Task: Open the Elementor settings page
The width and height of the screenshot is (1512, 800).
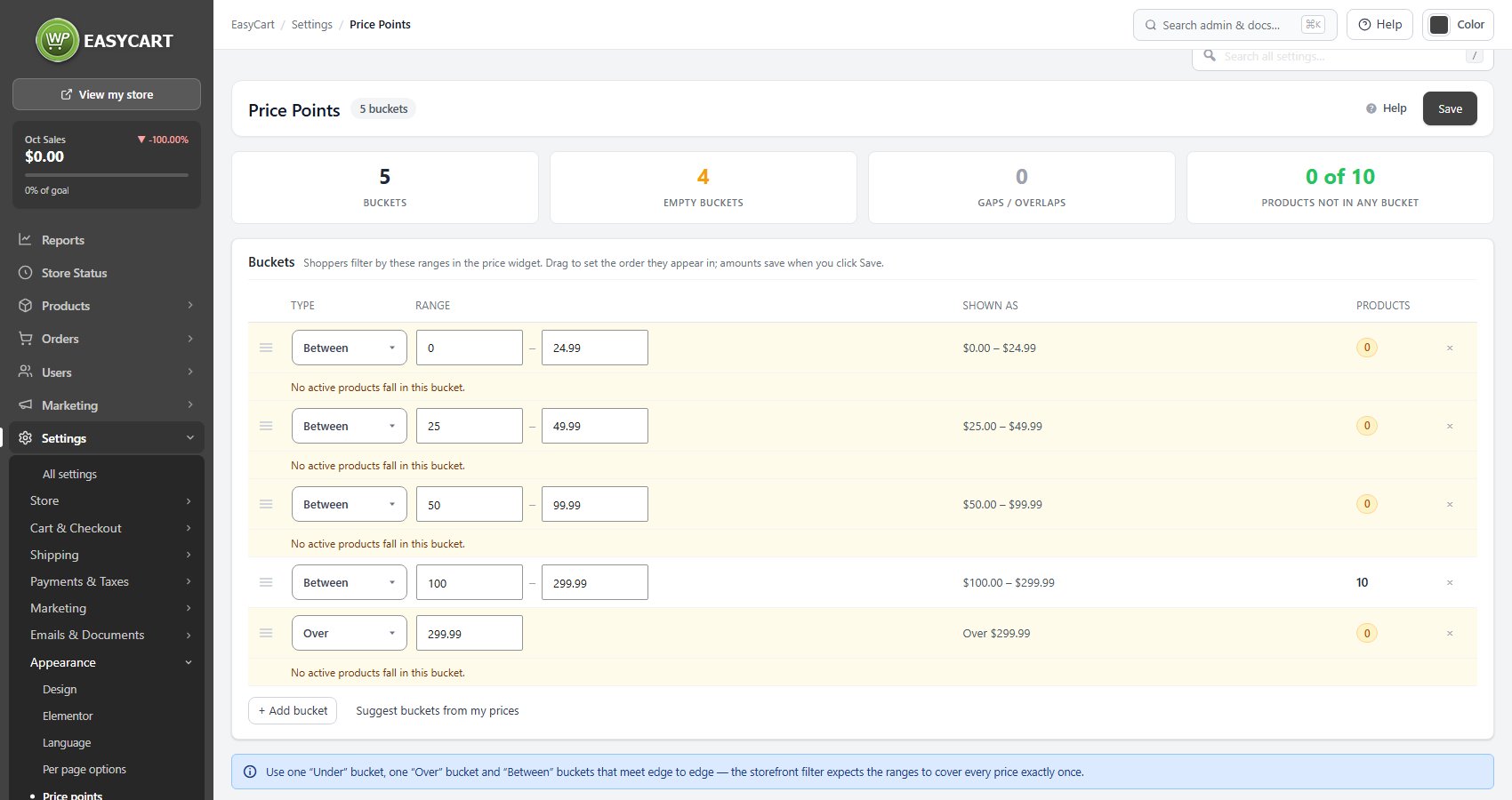Action: [x=68, y=716]
